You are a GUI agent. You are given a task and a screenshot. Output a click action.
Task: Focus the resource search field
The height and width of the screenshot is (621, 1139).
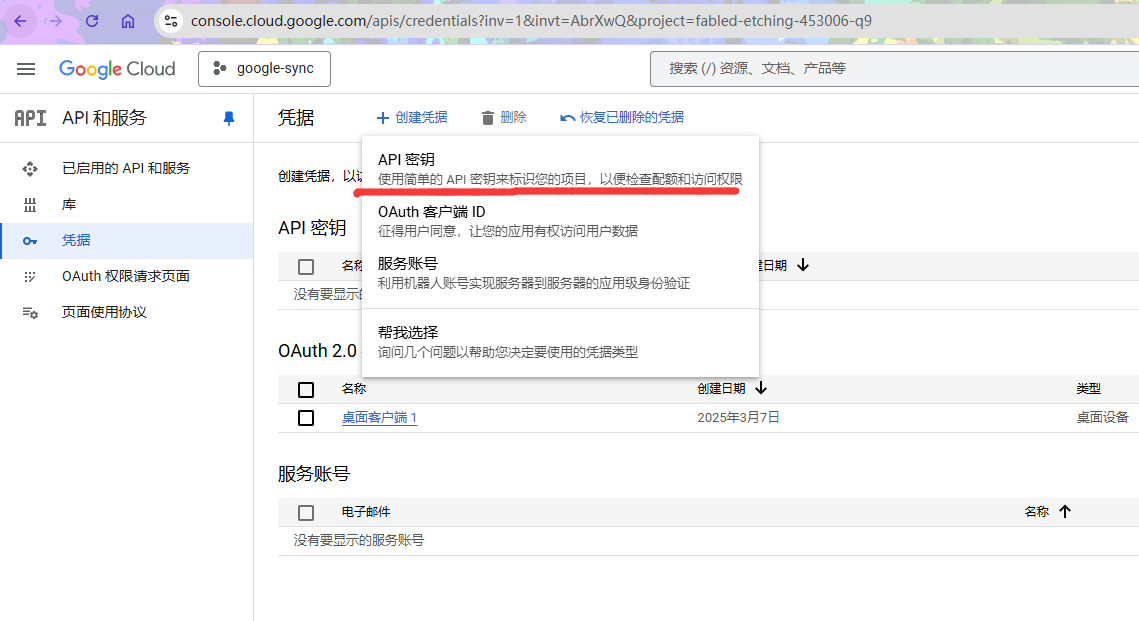coord(894,69)
